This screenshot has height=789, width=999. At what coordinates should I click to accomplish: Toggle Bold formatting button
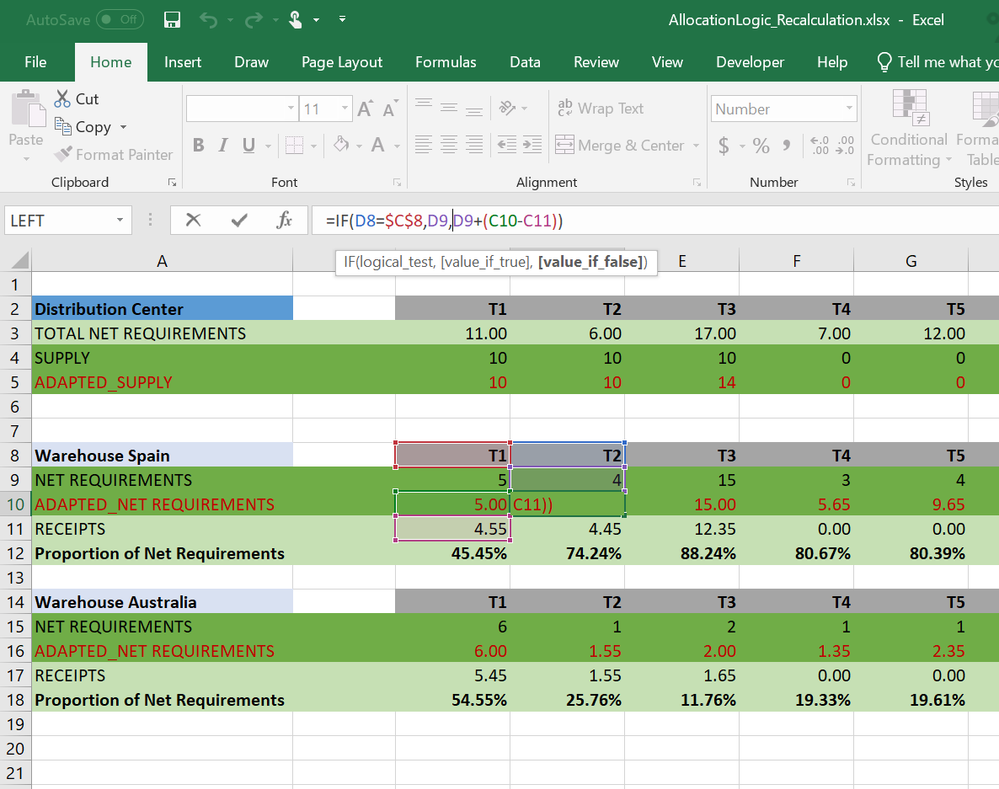tap(198, 146)
